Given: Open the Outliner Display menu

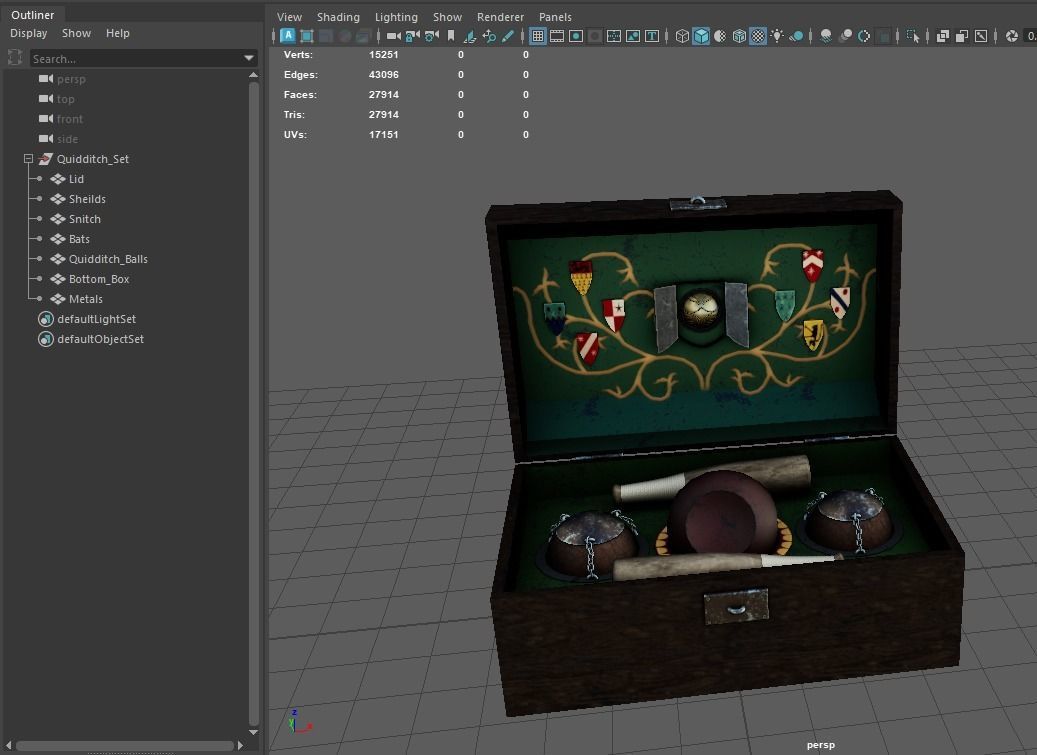Looking at the screenshot, I should point(28,33).
